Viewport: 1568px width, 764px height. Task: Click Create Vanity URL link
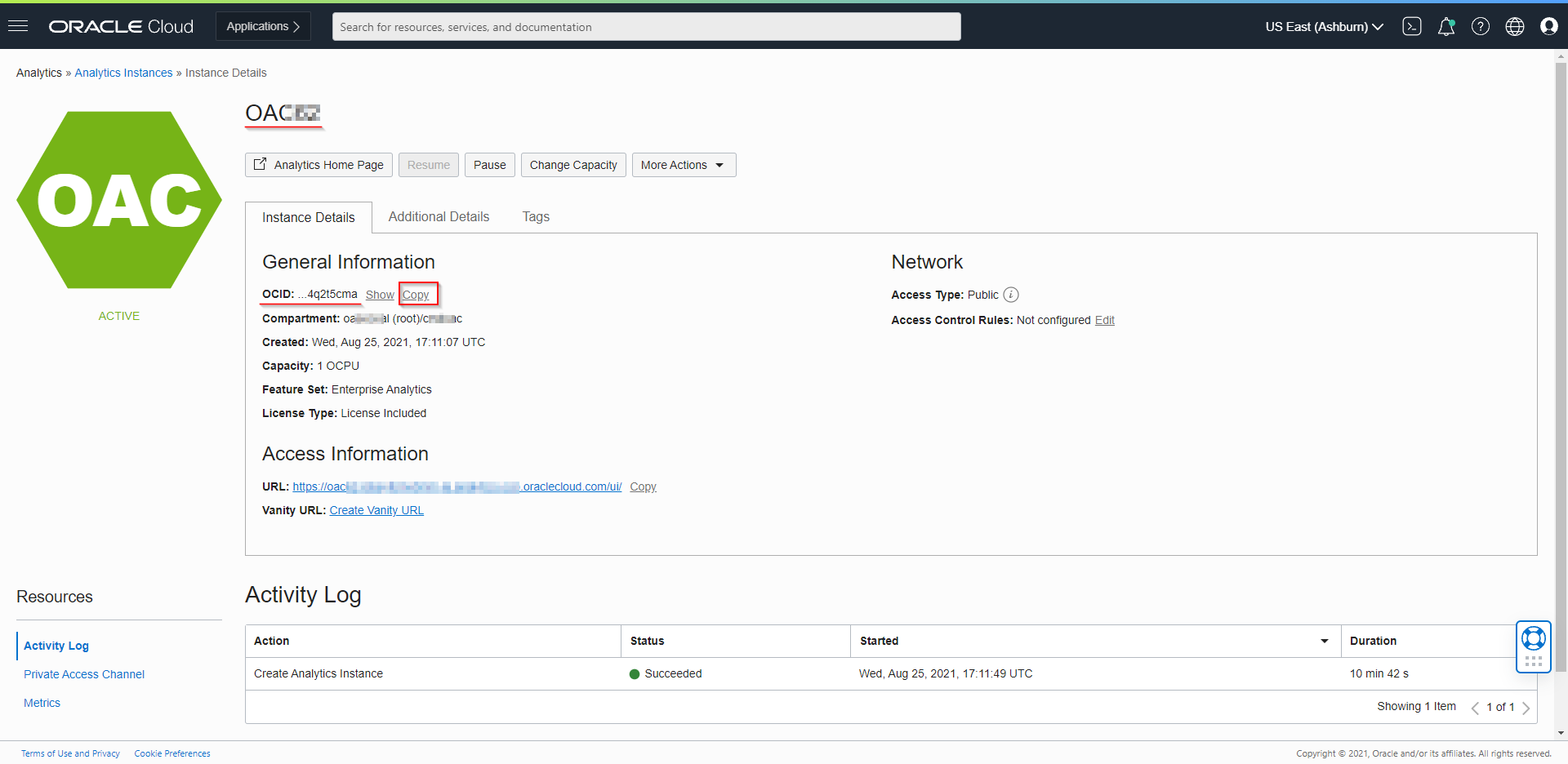[x=376, y=510]
